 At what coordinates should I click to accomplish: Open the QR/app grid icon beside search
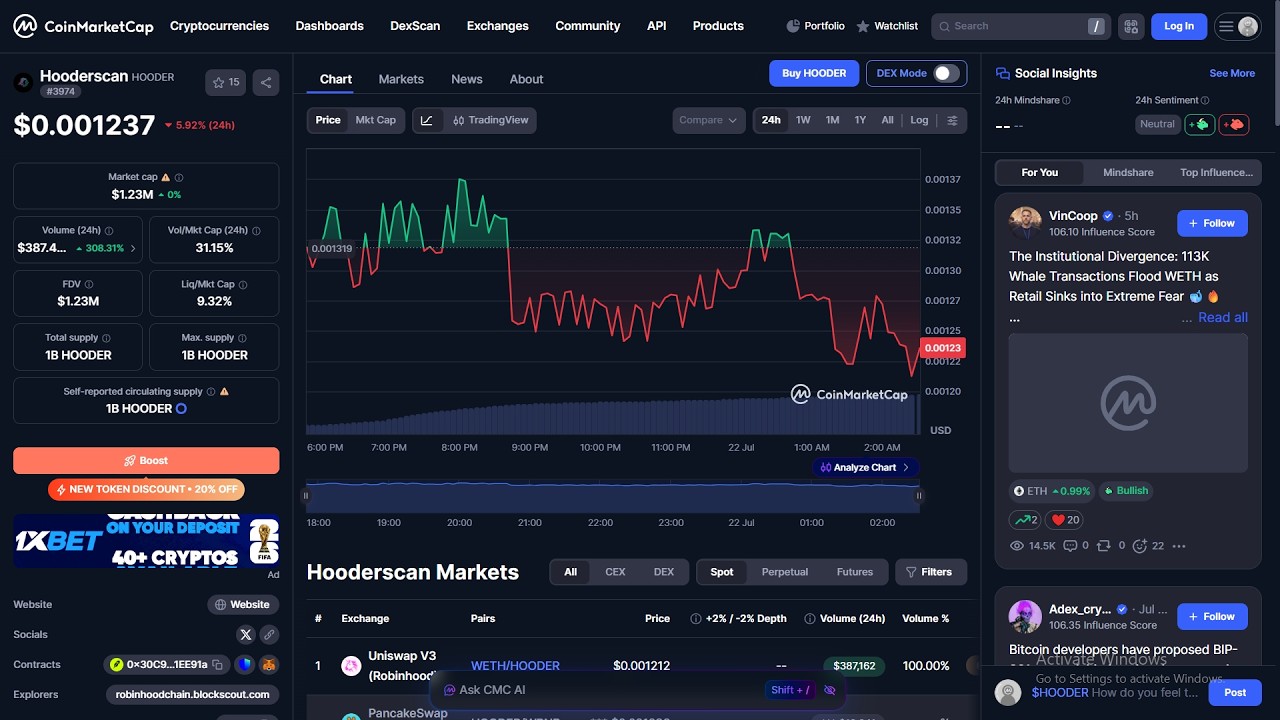[x=1131, y=26]
